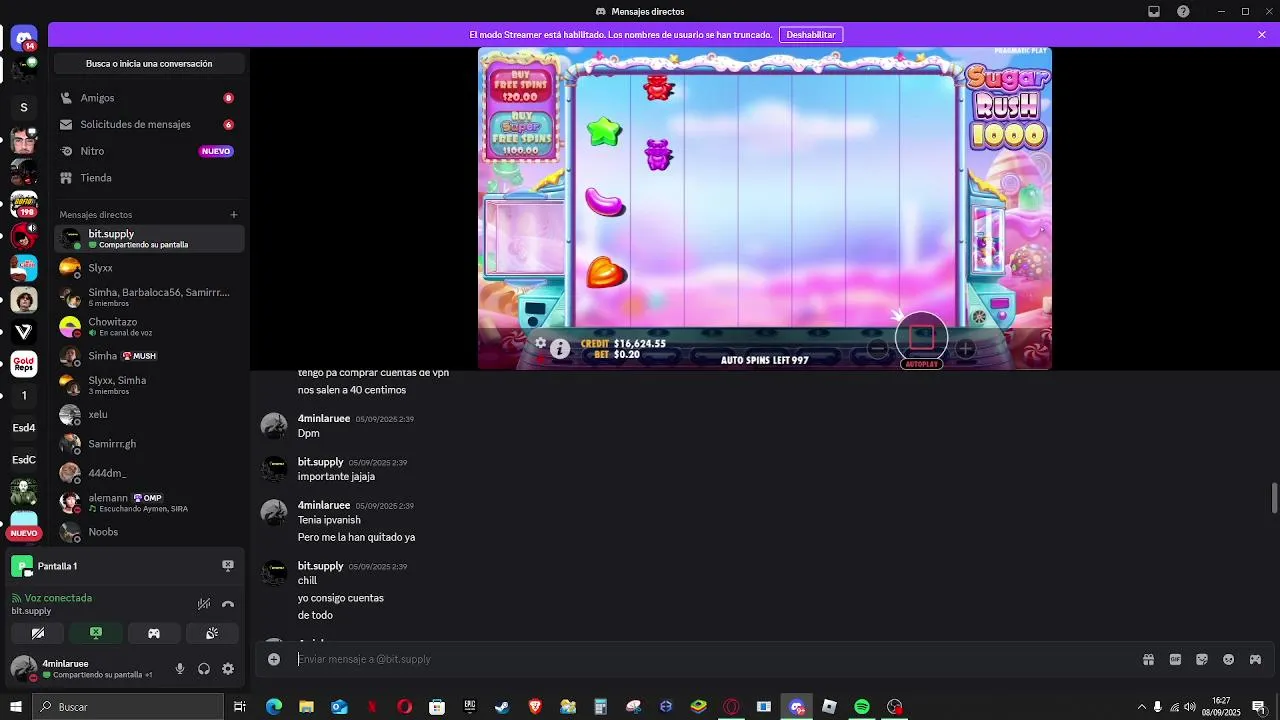Open the Noobs group chat

coord(149,532)
